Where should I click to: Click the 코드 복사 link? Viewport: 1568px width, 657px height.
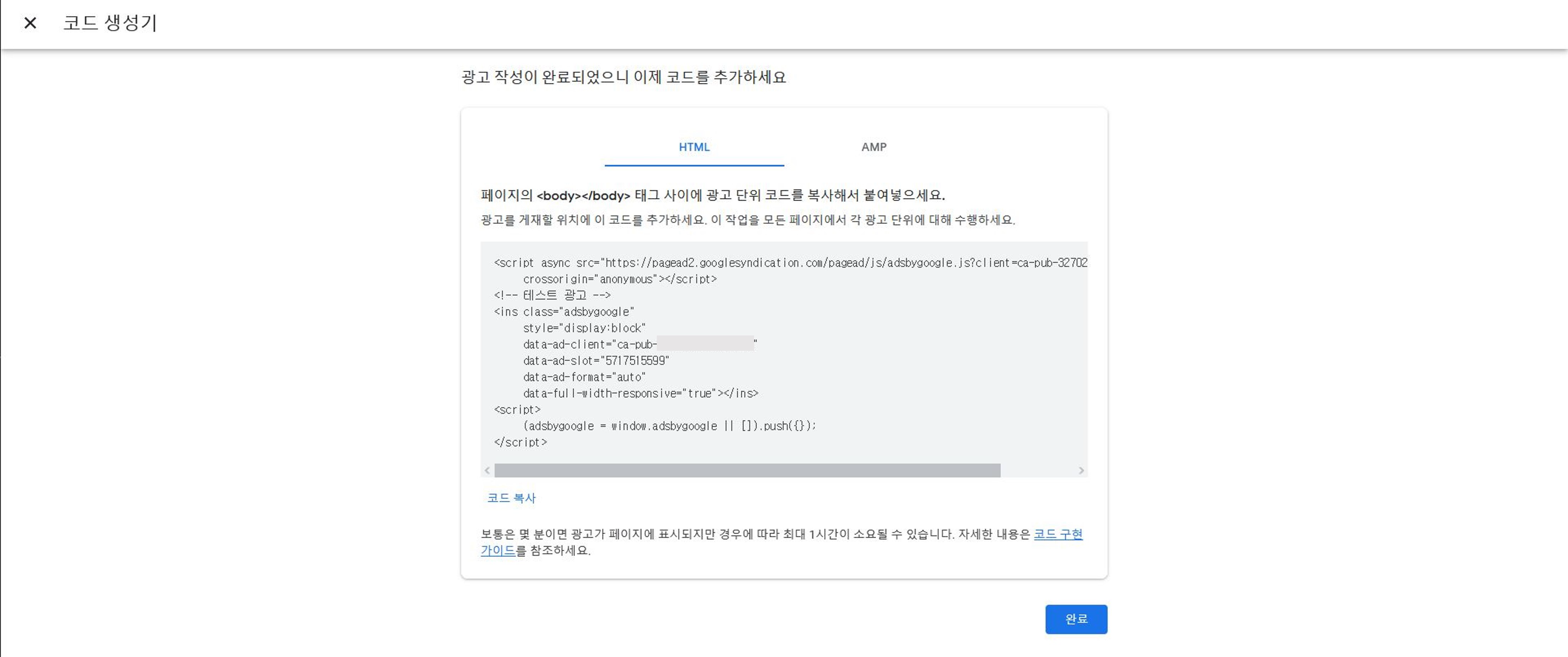pyautogui.click(x=511, y=497)
